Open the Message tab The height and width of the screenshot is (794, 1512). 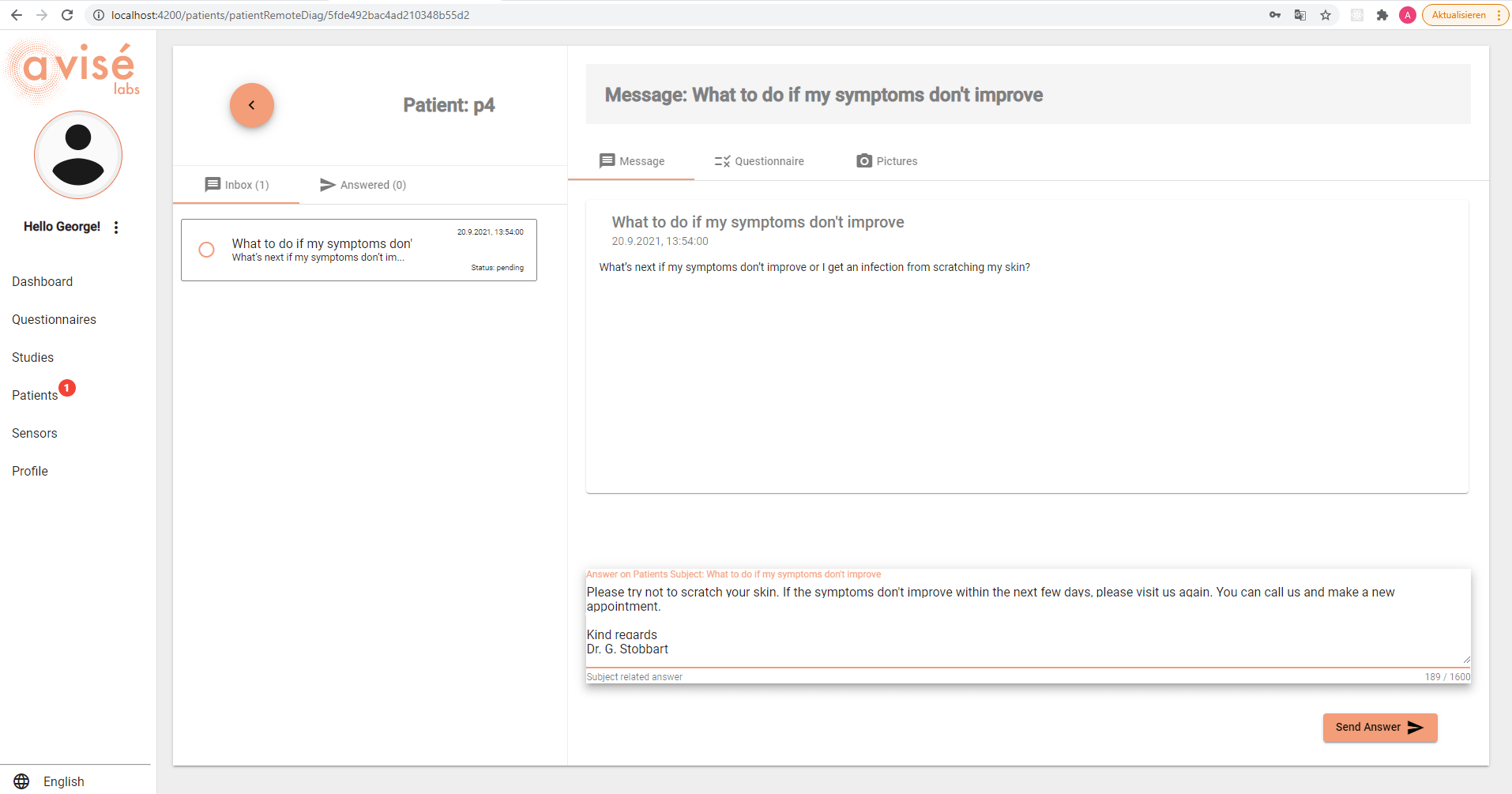631,161
